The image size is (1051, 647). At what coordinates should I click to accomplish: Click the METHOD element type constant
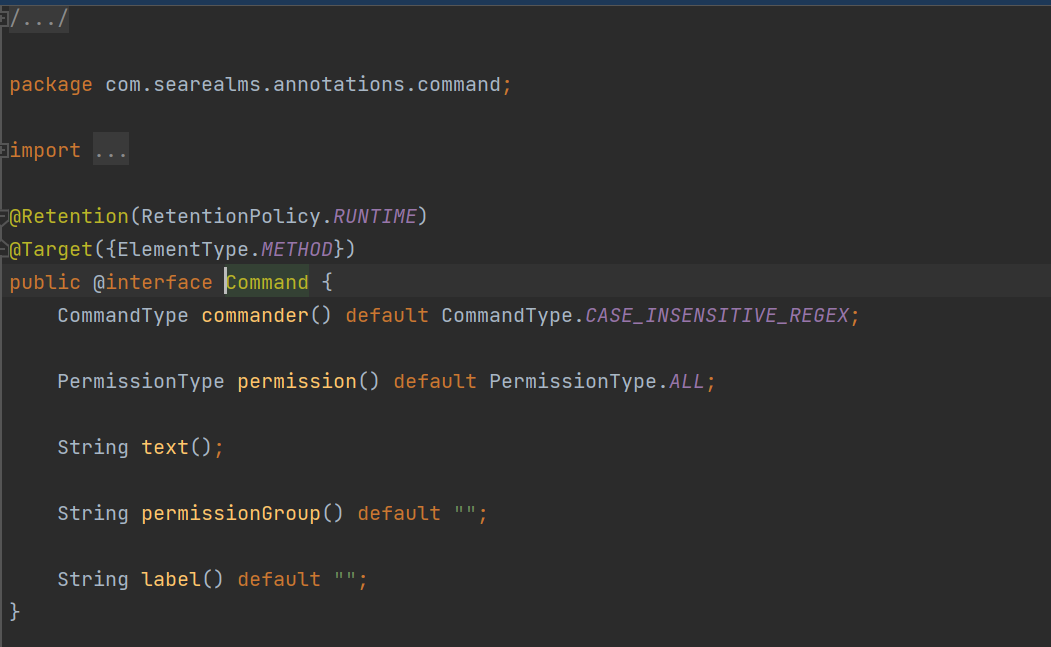pyautogui.click(x=297, y=249)
